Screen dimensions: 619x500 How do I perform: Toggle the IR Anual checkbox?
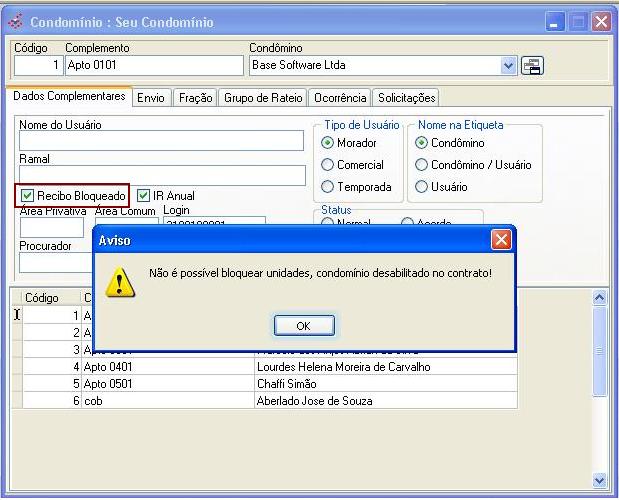click(x=144, y=195)
